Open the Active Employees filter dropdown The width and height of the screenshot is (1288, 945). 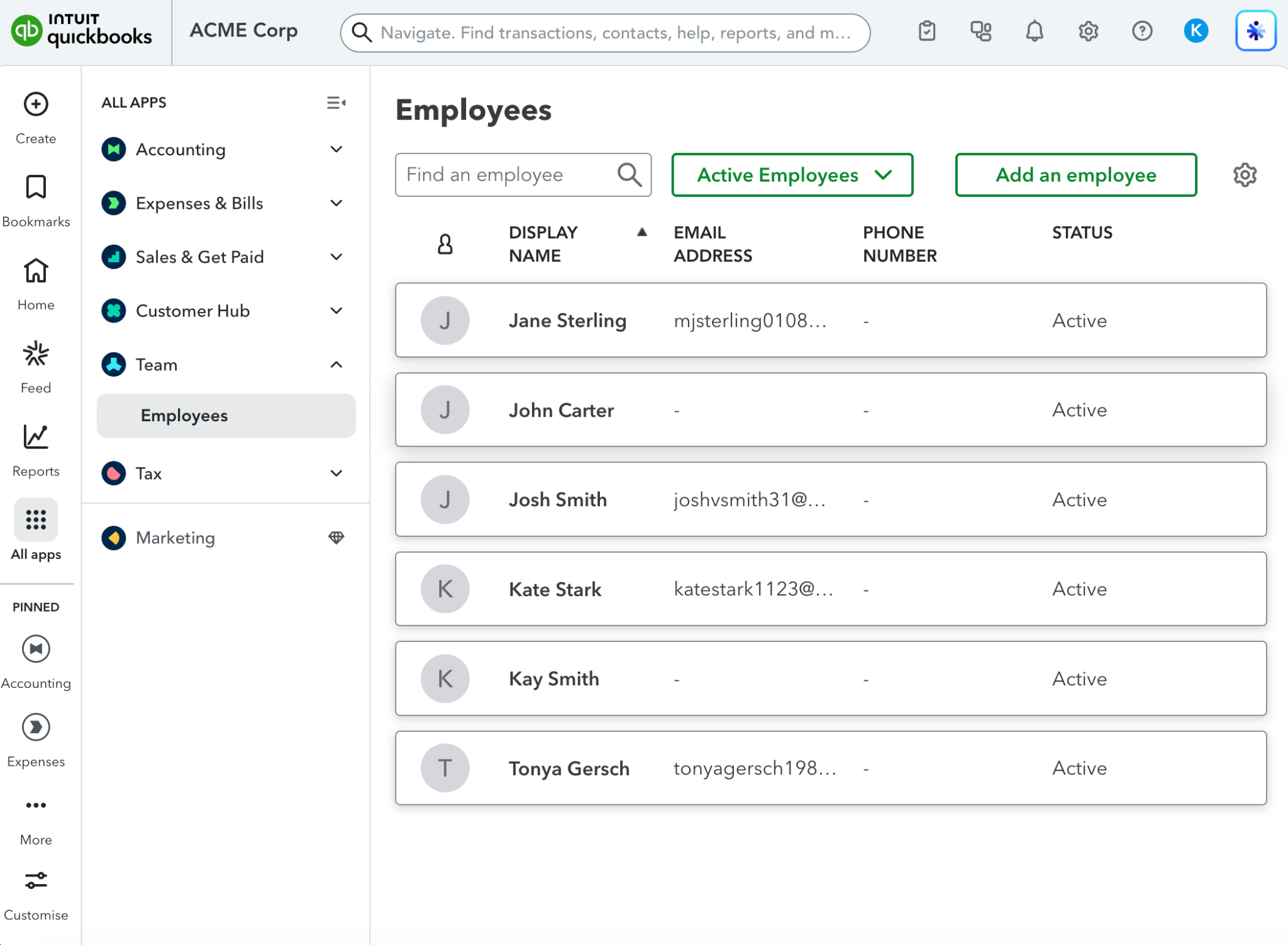pos(792,175)
